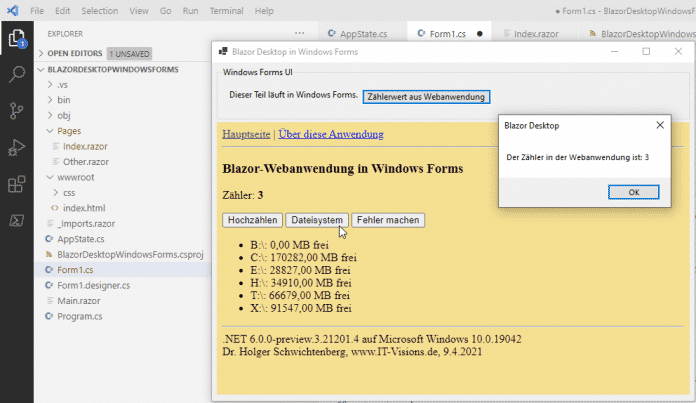Click the Explorer more actions ellipsis

click(x=300, y=33)
